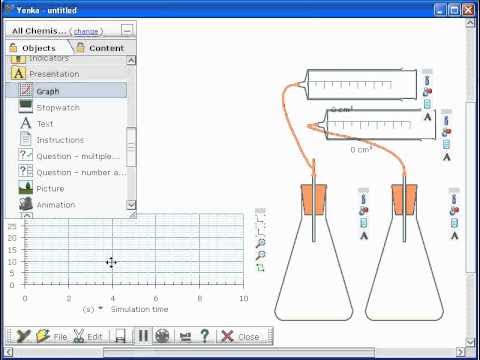Click the atoms icon beside the lower syringe
Image resolution: width=480 pixels, height=360 pixels.
[x=446, y=132]
